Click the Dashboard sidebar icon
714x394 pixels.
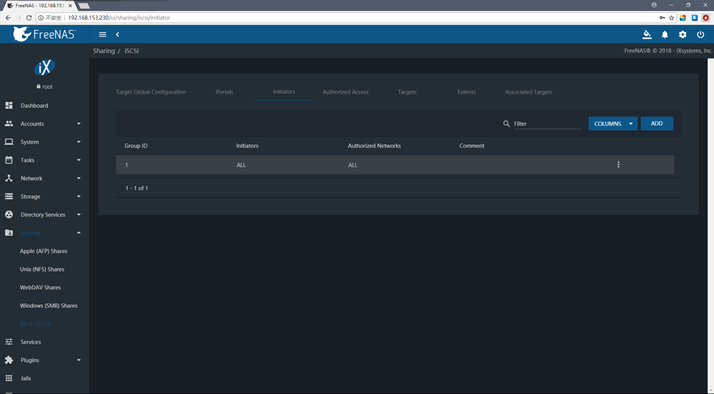click(x=9, y=105)
